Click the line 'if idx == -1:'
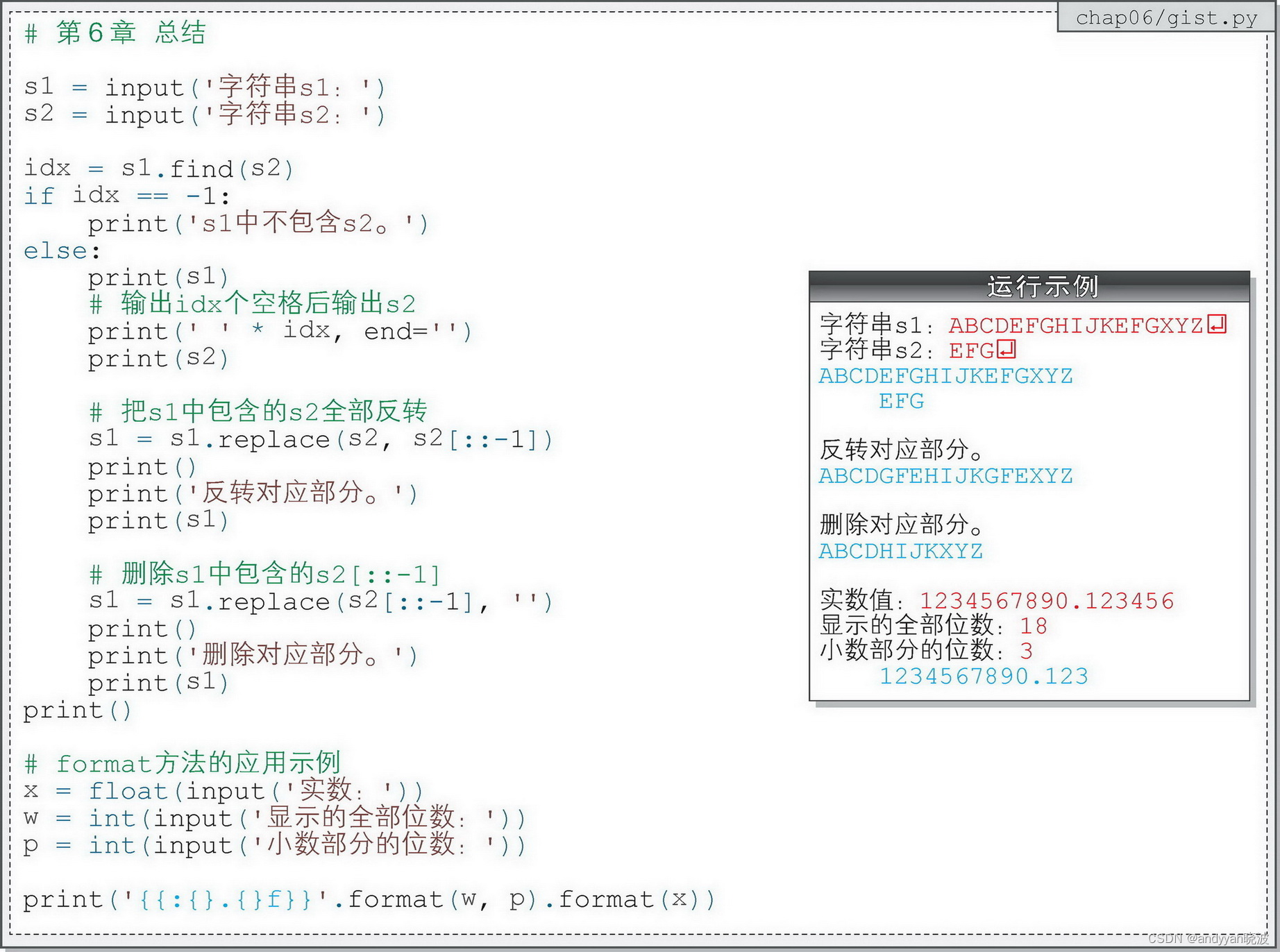This screenshot has width=1280, height=952. pos(127,196)
